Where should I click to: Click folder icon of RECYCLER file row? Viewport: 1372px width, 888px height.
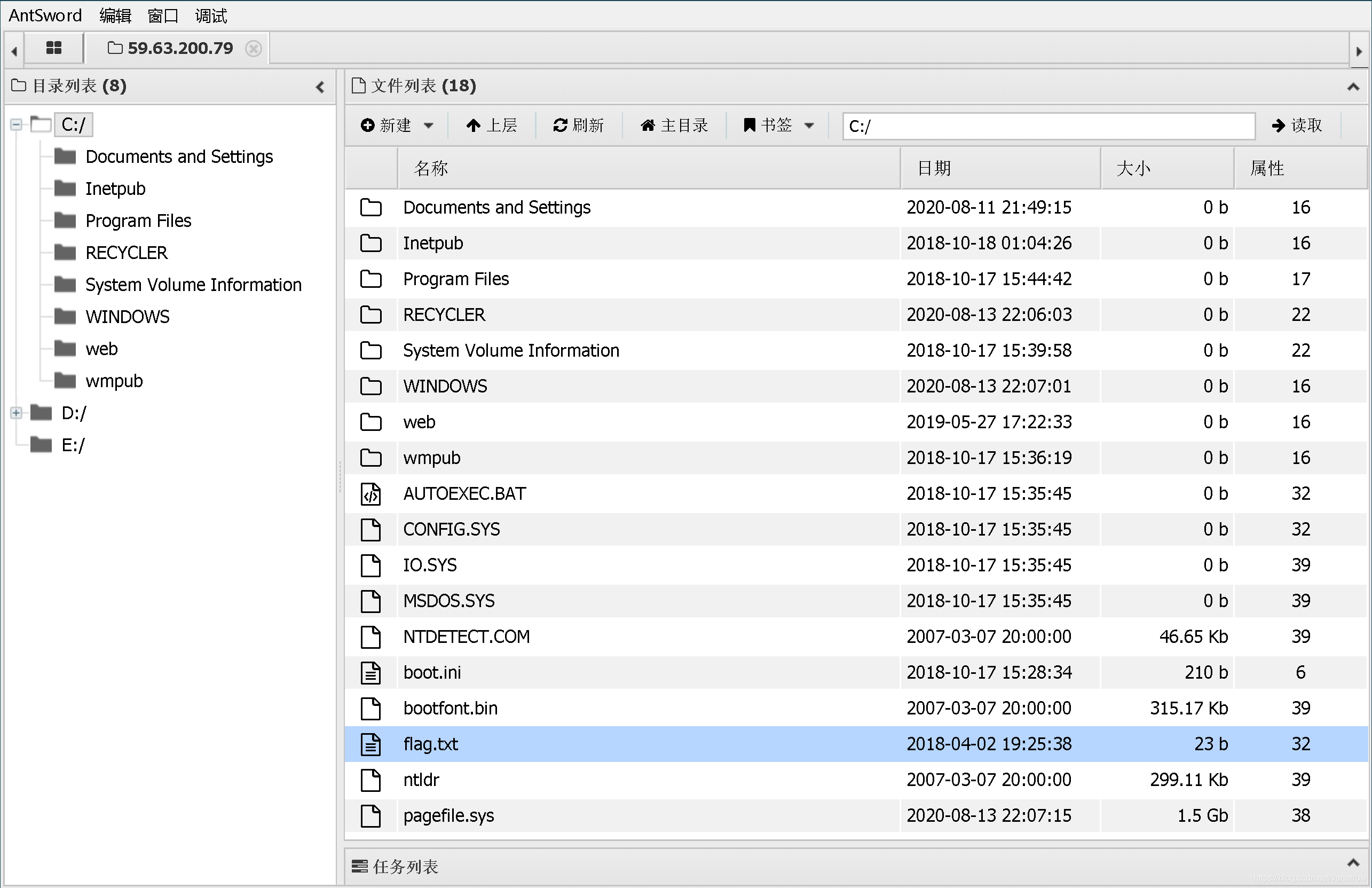click(x=370, y=315)
